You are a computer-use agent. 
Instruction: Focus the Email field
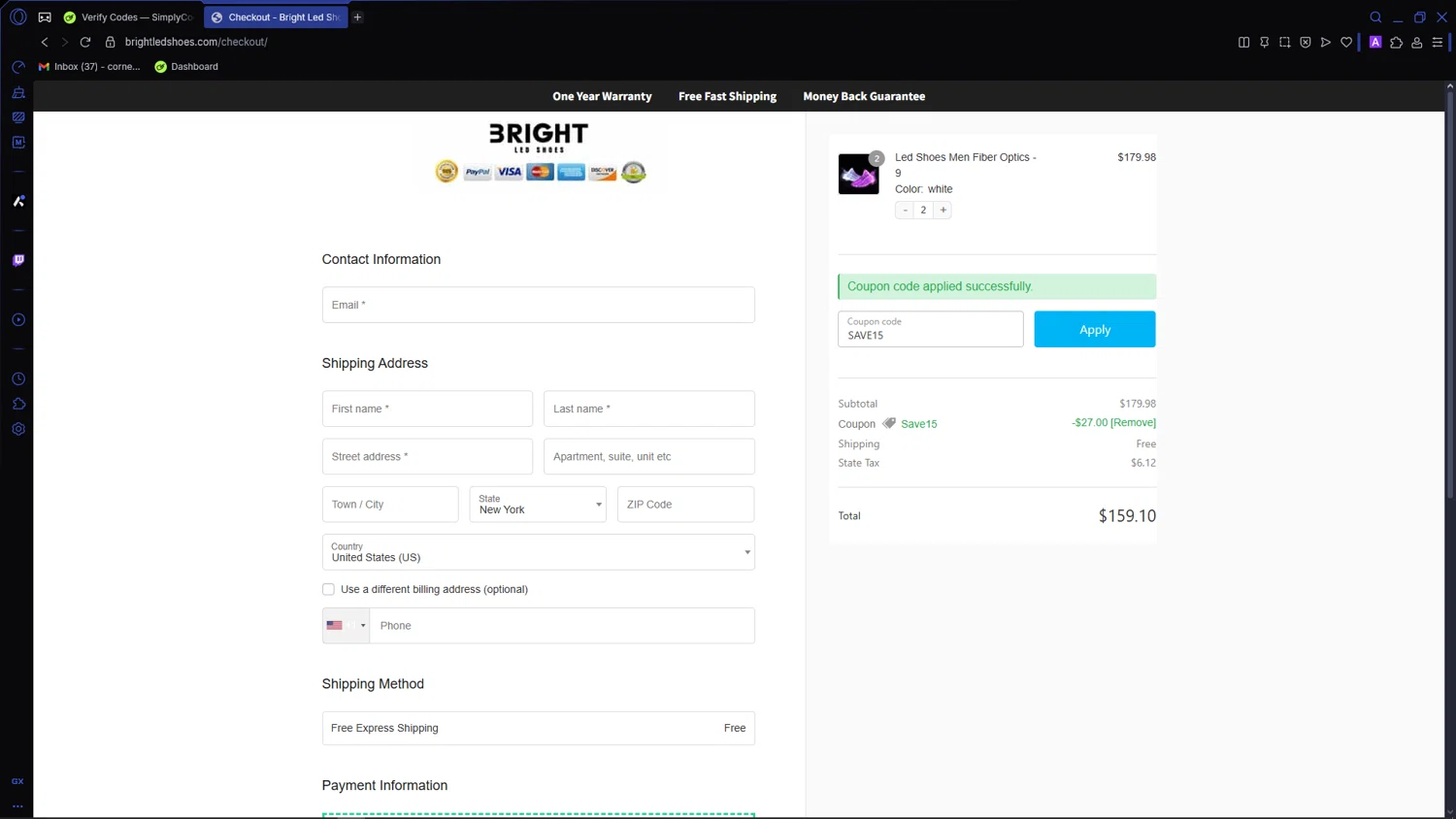pos(538,305)
